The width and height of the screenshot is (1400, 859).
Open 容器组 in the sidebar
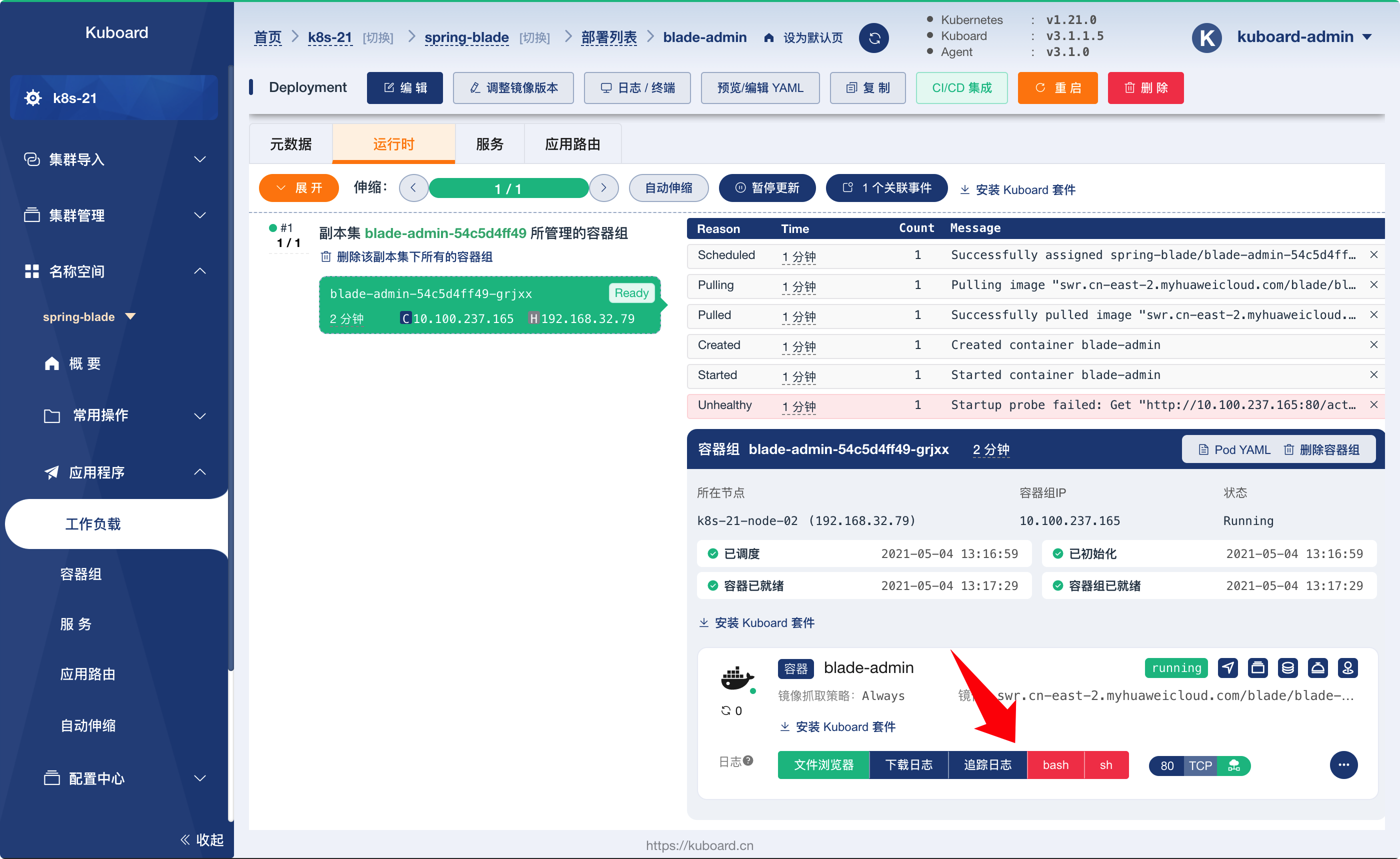pyautogui.click(x=81, y=574)
